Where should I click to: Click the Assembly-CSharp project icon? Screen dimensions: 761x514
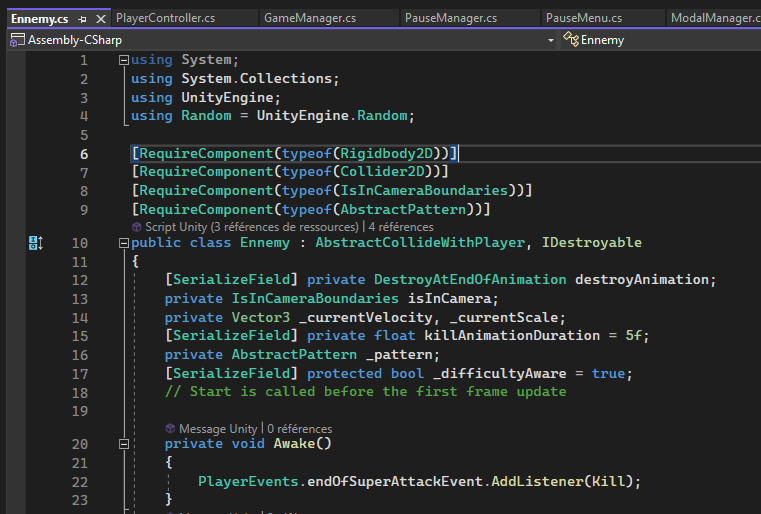(x=17, y=40)
